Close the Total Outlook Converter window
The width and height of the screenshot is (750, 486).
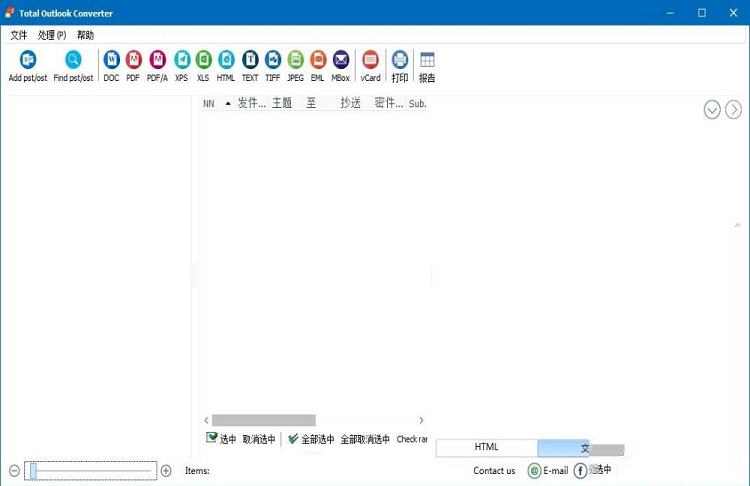(x=733, y=13)
